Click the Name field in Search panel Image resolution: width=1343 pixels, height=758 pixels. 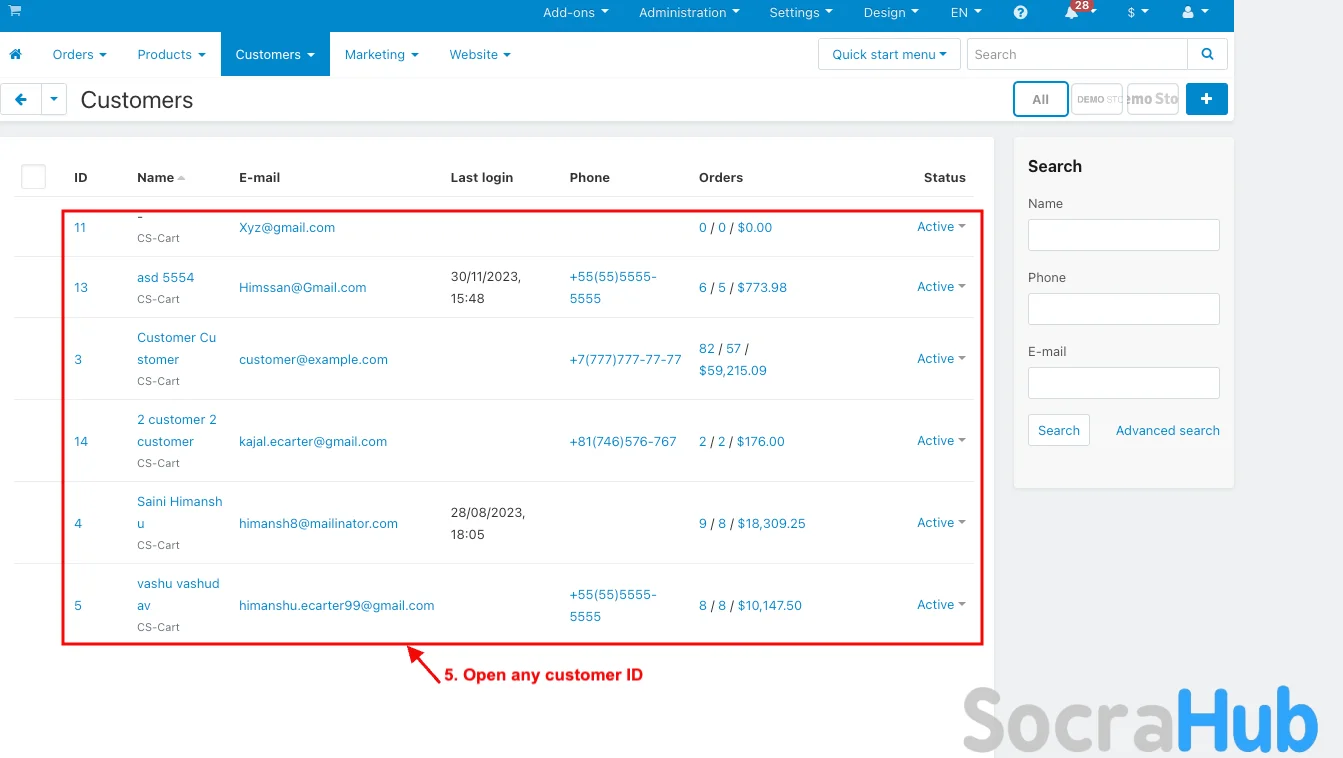1123,235
